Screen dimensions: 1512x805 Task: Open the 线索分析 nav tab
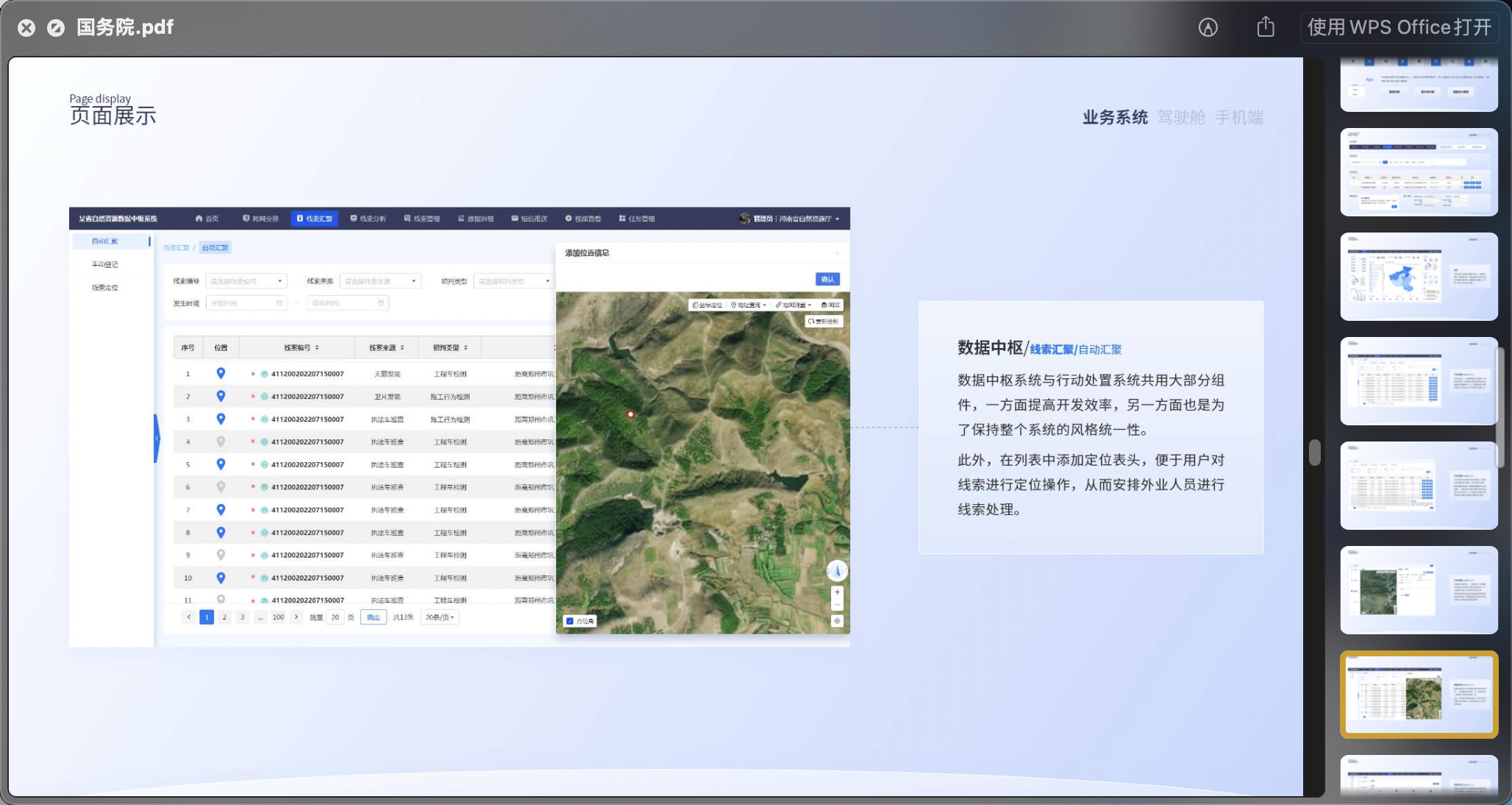368,219
